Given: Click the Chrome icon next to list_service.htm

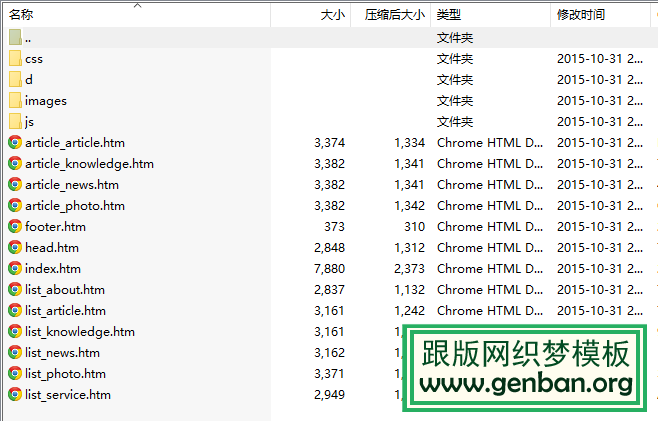Looking at the screenshot, I should 15,394.
